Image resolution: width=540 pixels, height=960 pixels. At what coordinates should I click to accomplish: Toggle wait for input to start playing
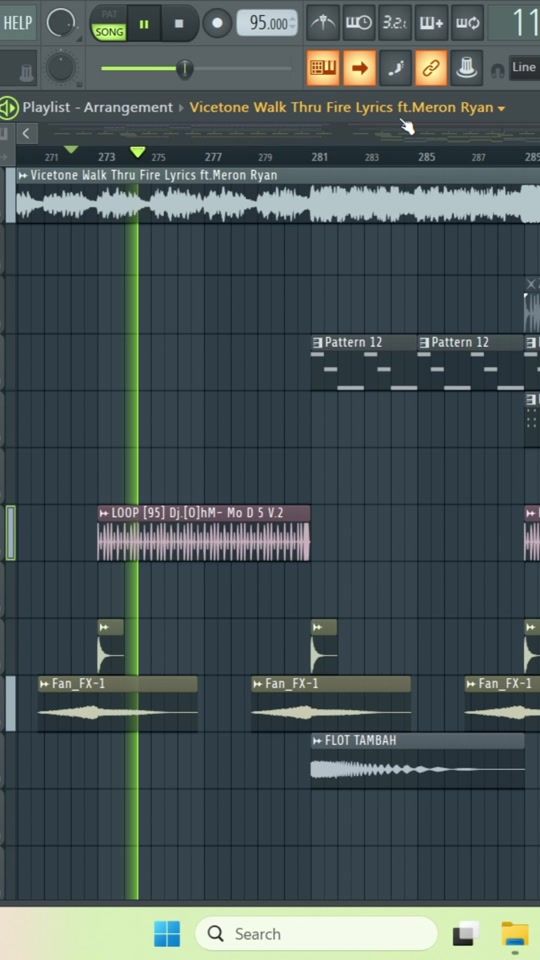pyautogui.click(x=359, y=23)
